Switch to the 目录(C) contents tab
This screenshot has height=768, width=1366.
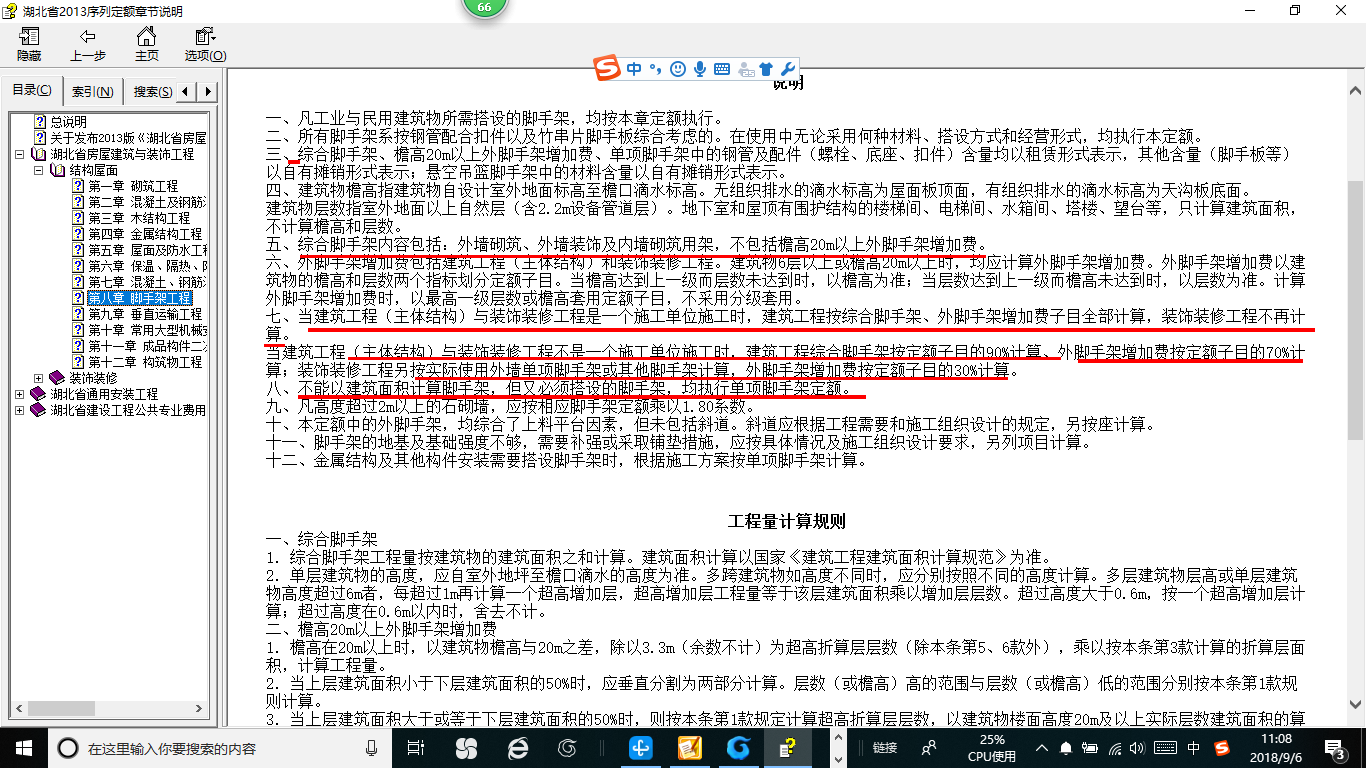click(x=32, y=91)
